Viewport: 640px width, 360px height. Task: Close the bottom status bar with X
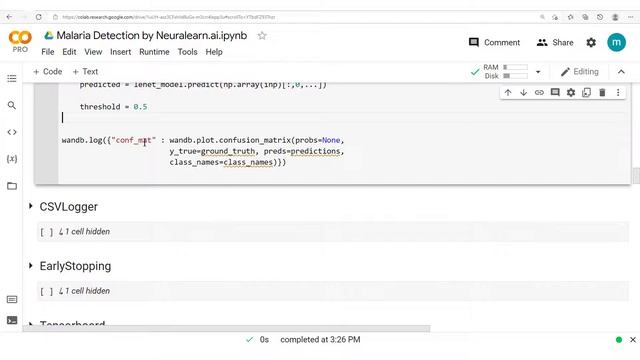(633, 340)
